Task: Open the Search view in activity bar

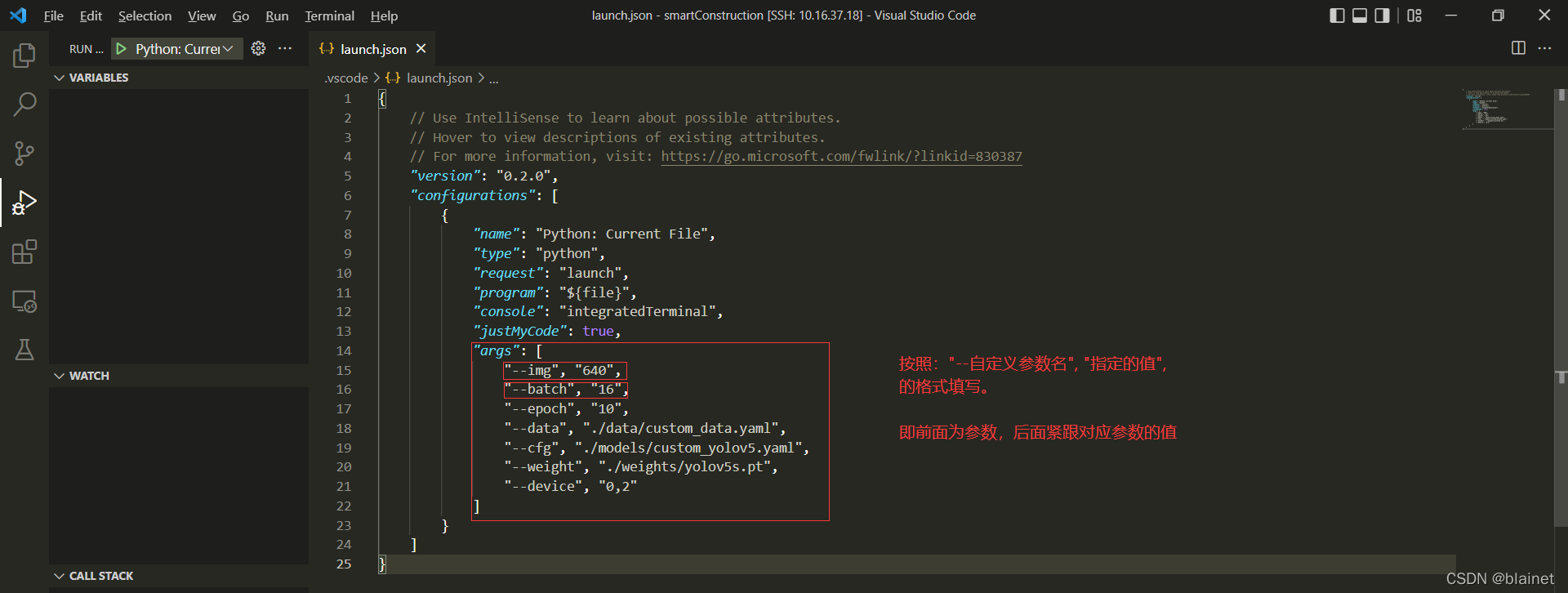Action: (x=24, y=105)
